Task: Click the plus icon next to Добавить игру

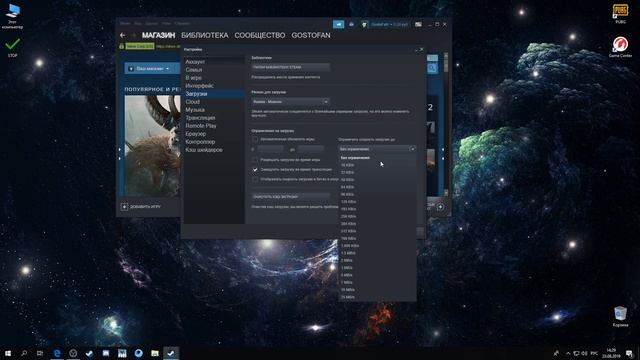Action: (124, 207)
